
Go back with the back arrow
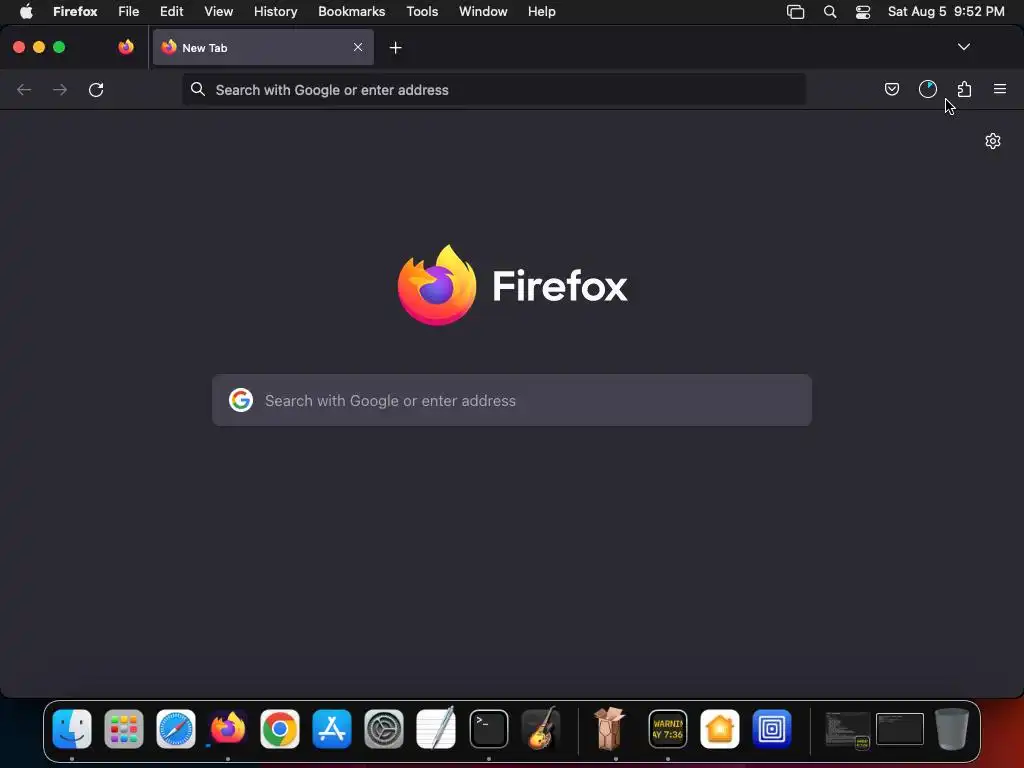pyautogui.click(x=24, y=89)
